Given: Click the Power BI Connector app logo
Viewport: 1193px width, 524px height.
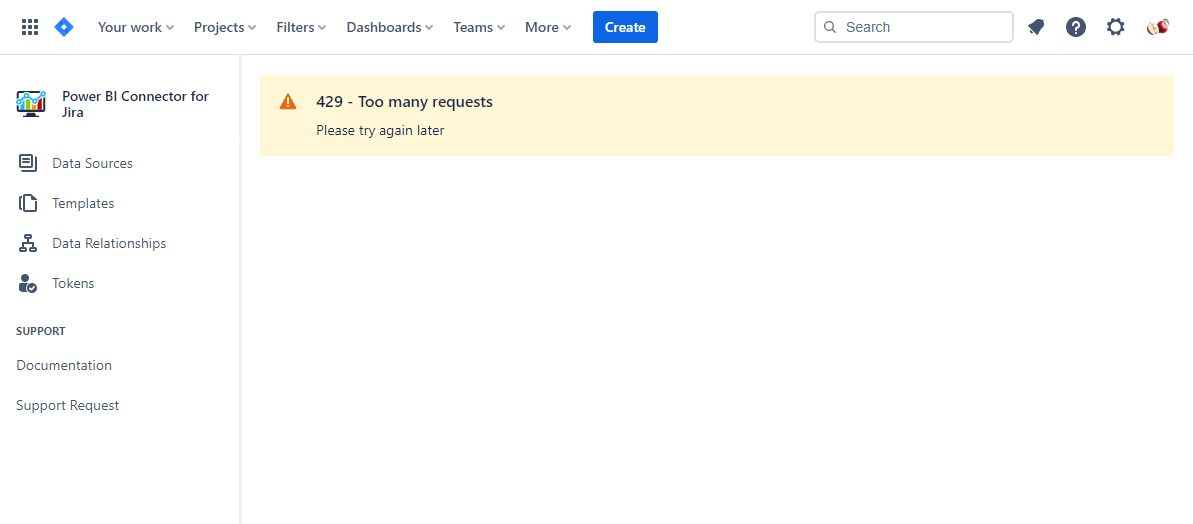Looking at the screenshot, I should pos(31,103).
